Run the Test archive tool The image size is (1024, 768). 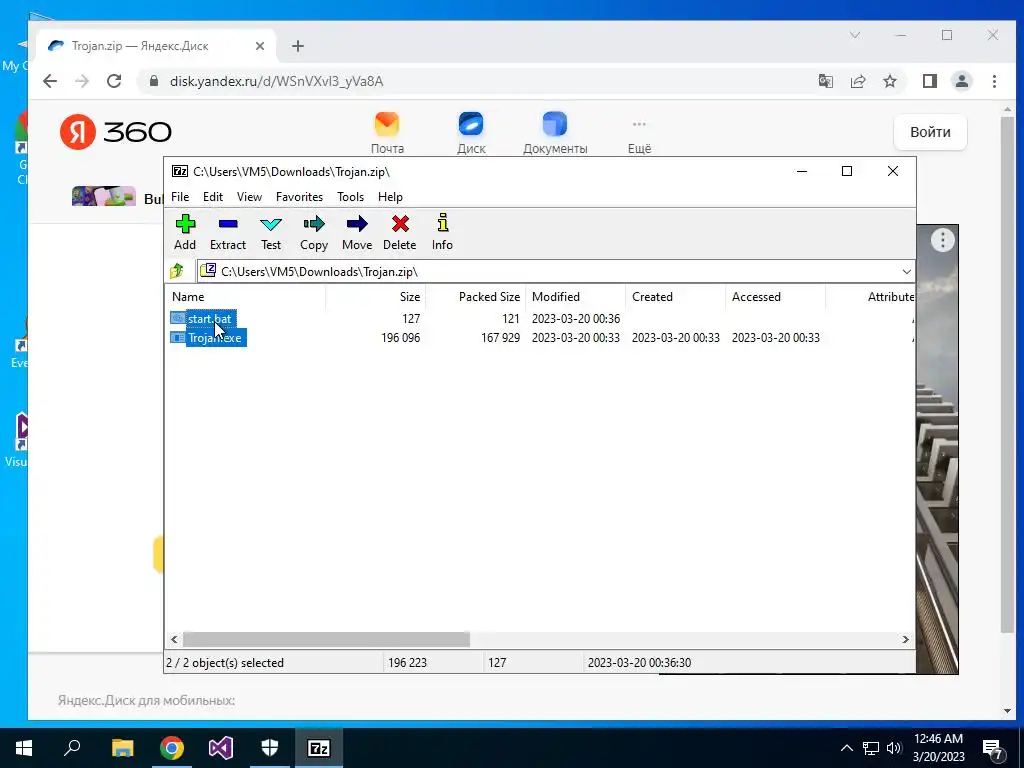(270, 232)
